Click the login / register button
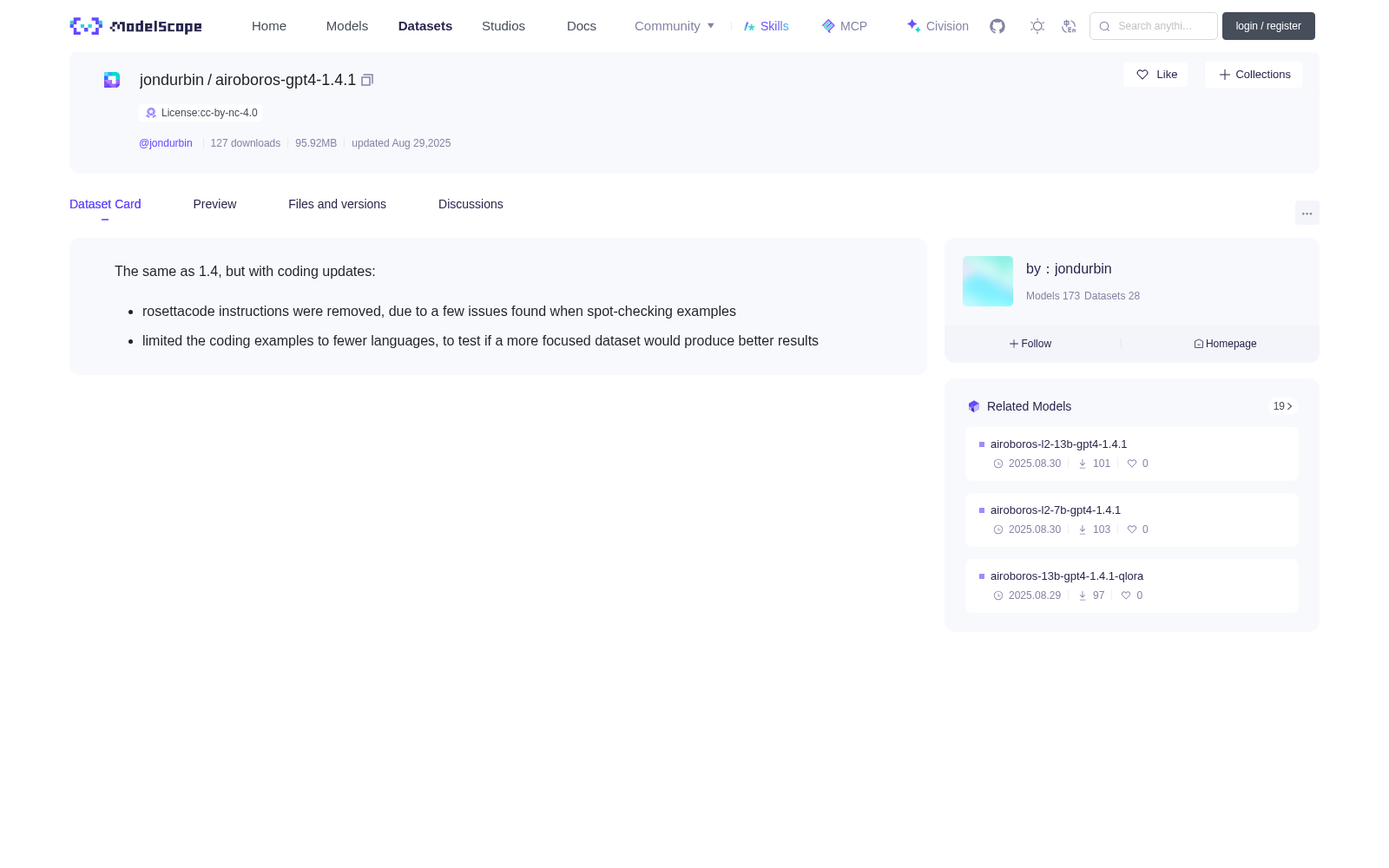1389x868 pixels. 1268,26
